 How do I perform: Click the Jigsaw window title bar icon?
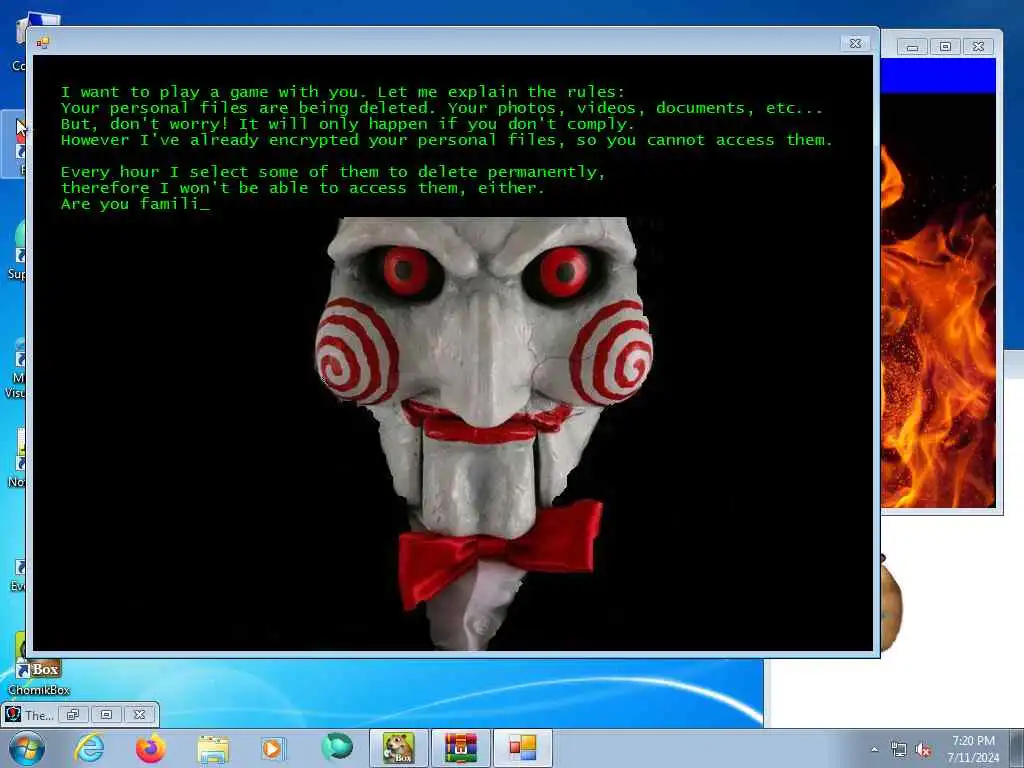point(43,43)
